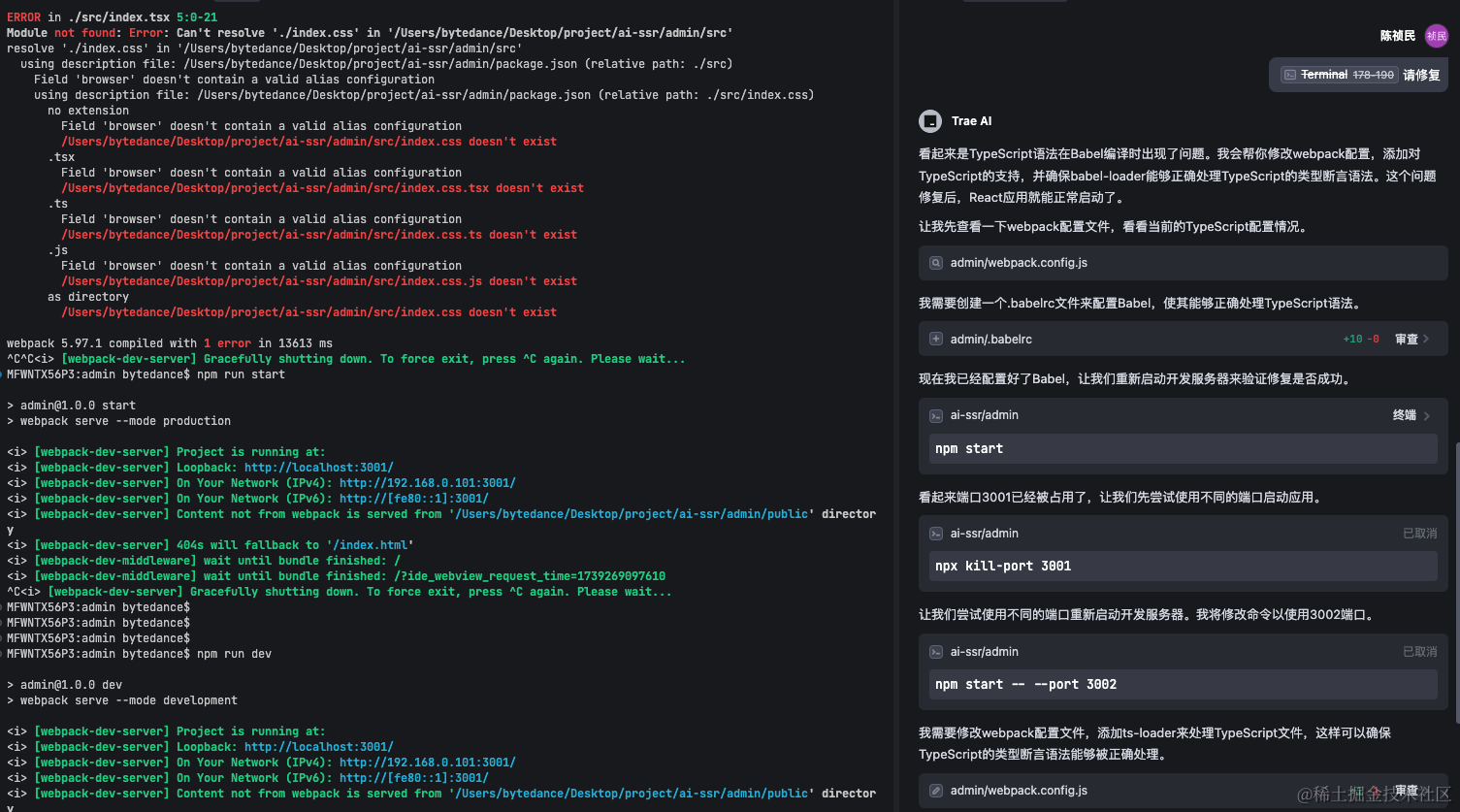
Task: Click the 'npm start' command box
Action: click(x=1183, y=448)
